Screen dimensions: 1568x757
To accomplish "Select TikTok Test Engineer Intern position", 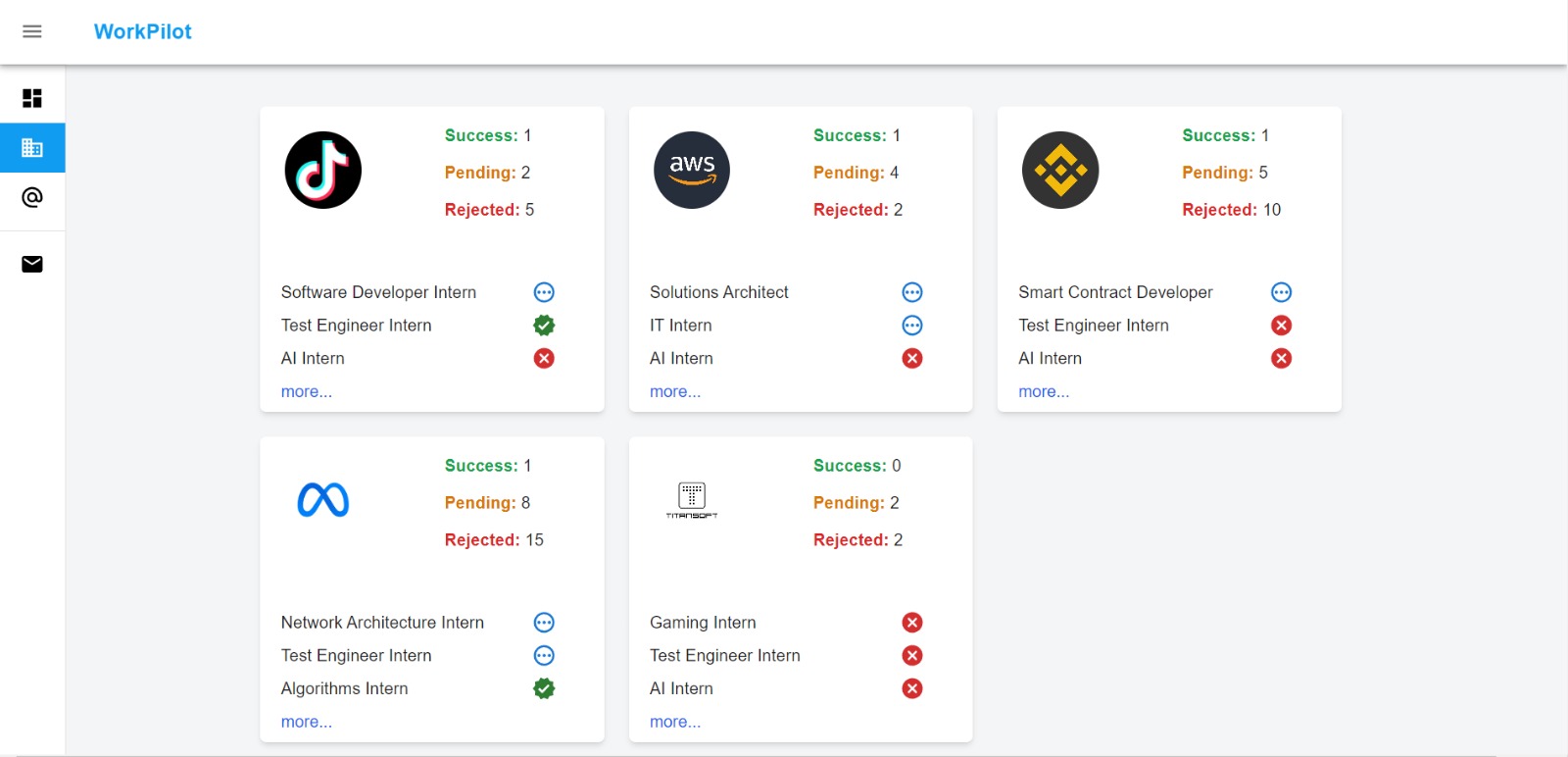I will (x=356, y=326).
